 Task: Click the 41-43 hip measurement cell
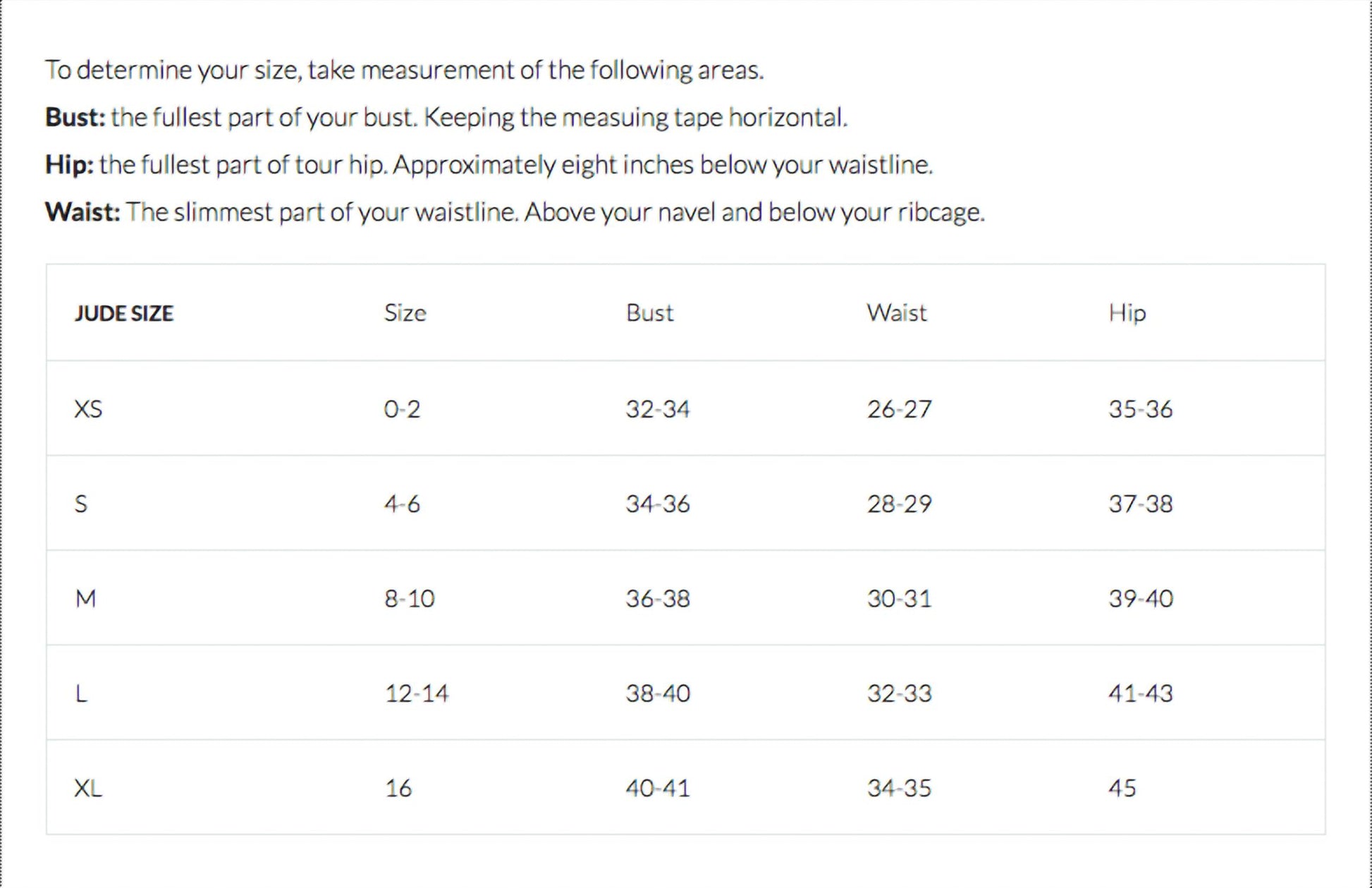tap(1140, 693)
